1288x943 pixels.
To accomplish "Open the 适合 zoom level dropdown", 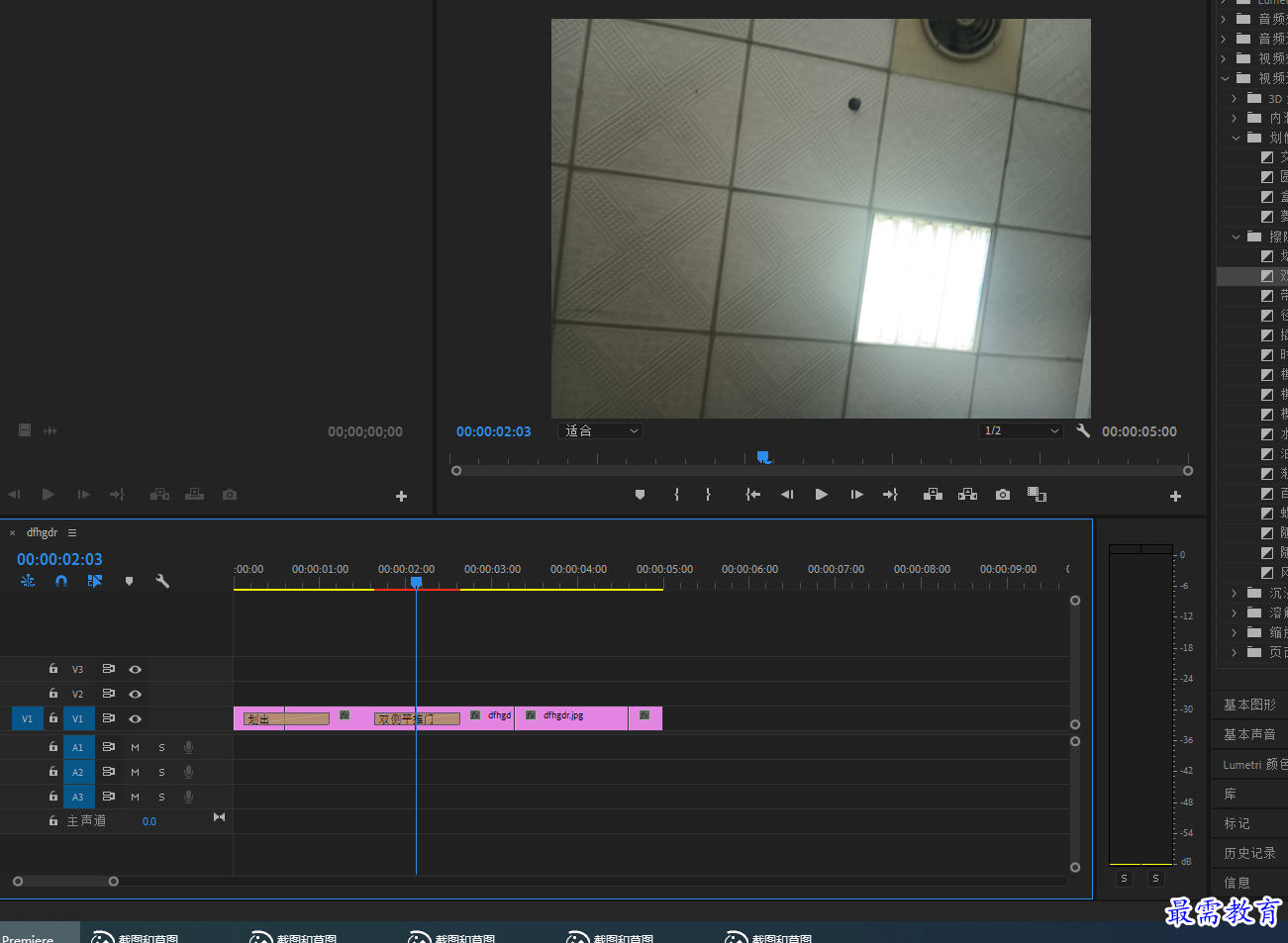I will [x=600, y=431].
